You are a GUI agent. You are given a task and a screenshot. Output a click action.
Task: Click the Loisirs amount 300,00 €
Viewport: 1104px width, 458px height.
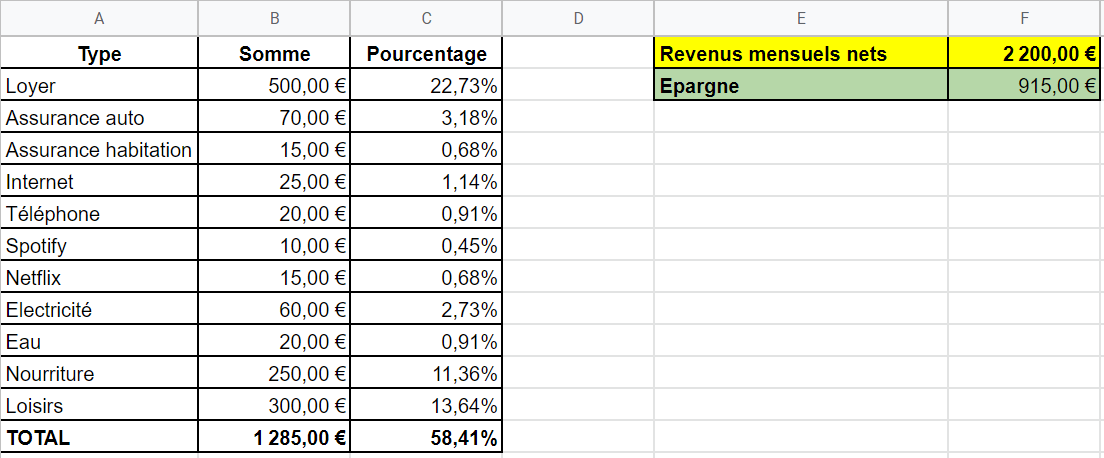coord(274,406)
